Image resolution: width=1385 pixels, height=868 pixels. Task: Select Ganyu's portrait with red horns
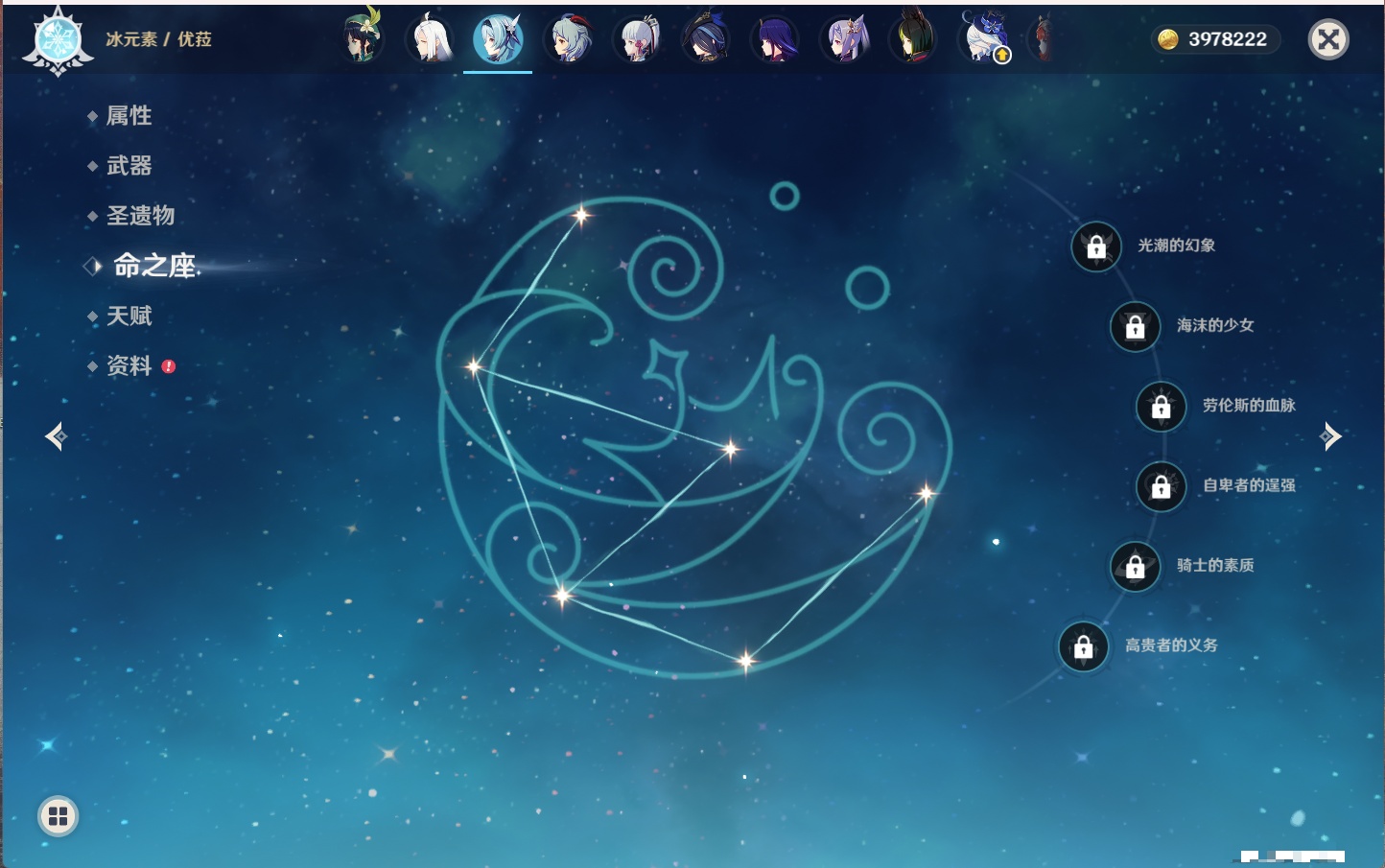pos(569,39)
